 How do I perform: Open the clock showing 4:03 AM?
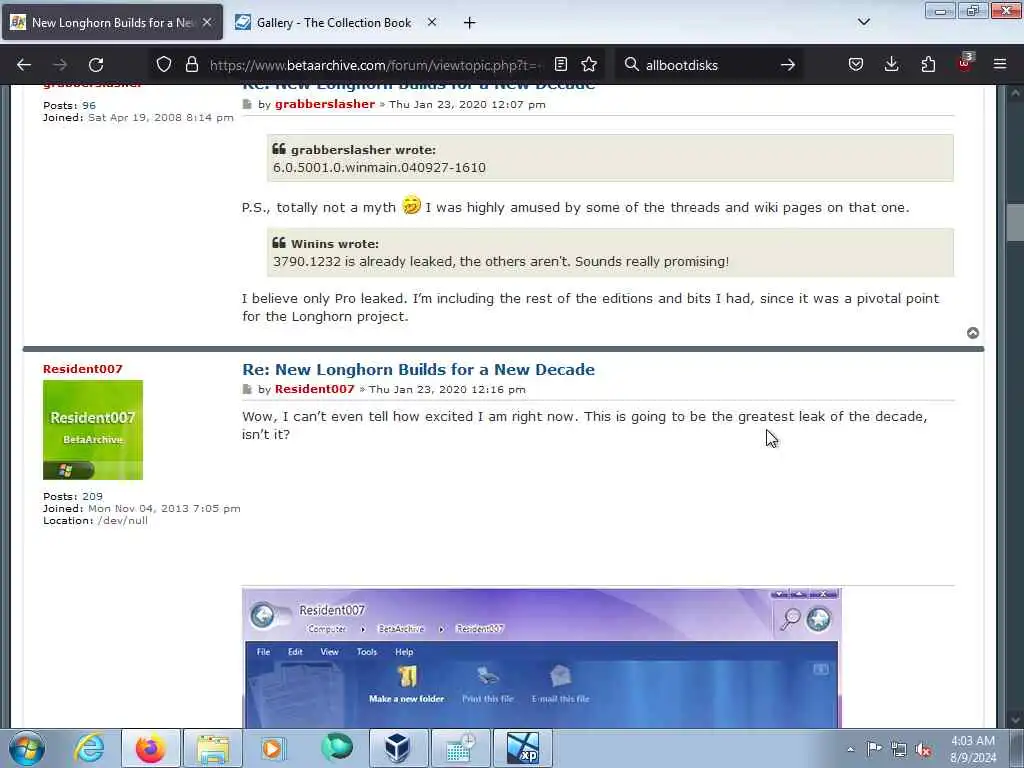click(x=973, y=749)
